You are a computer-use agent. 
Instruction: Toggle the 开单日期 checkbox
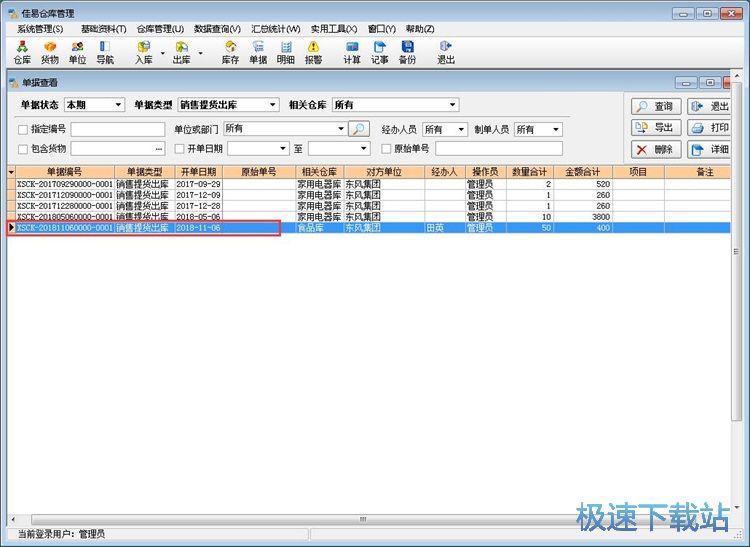pyautogui.click(x=179, y=149)
